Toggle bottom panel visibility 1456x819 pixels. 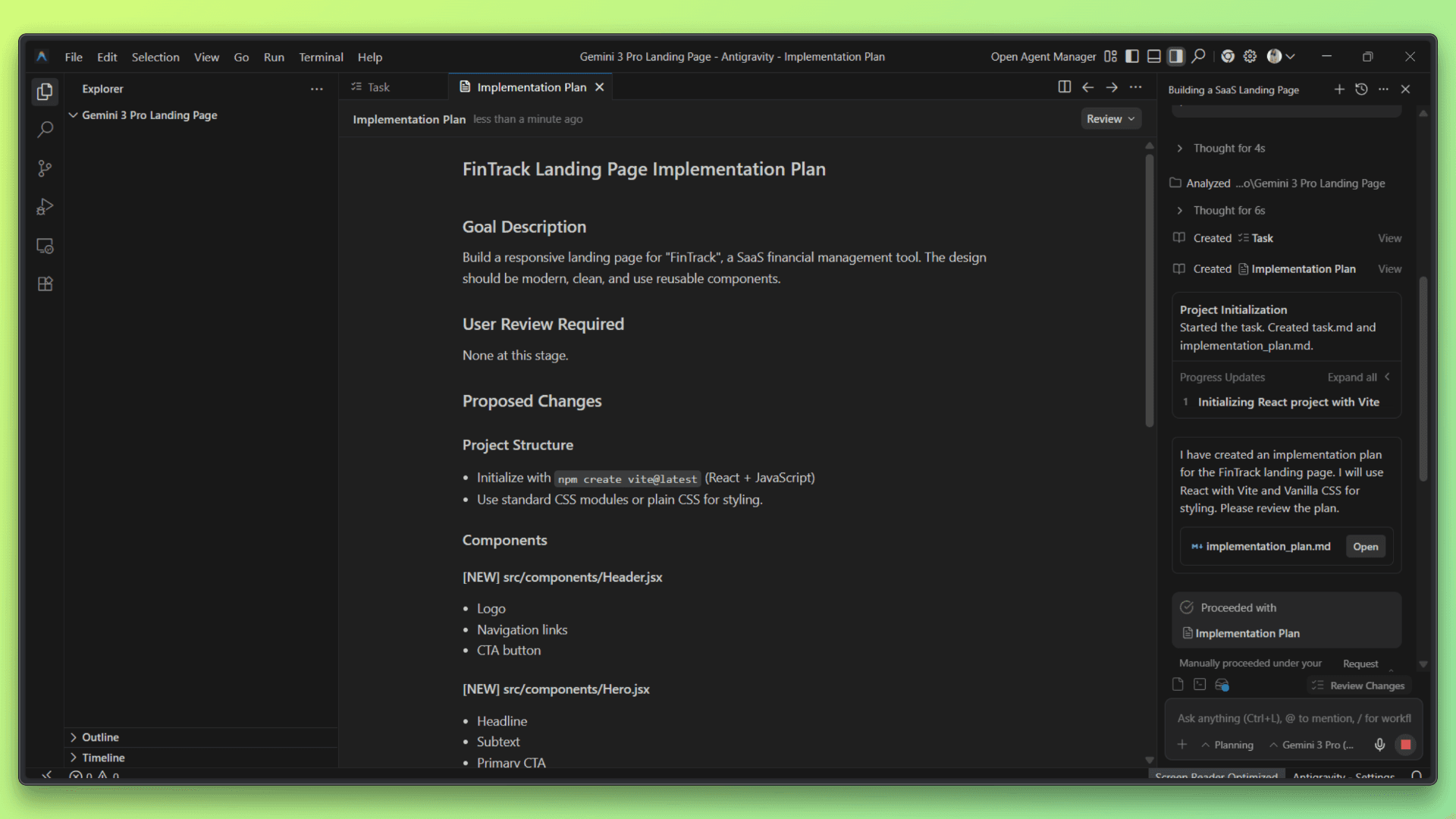click(1153, 56)
